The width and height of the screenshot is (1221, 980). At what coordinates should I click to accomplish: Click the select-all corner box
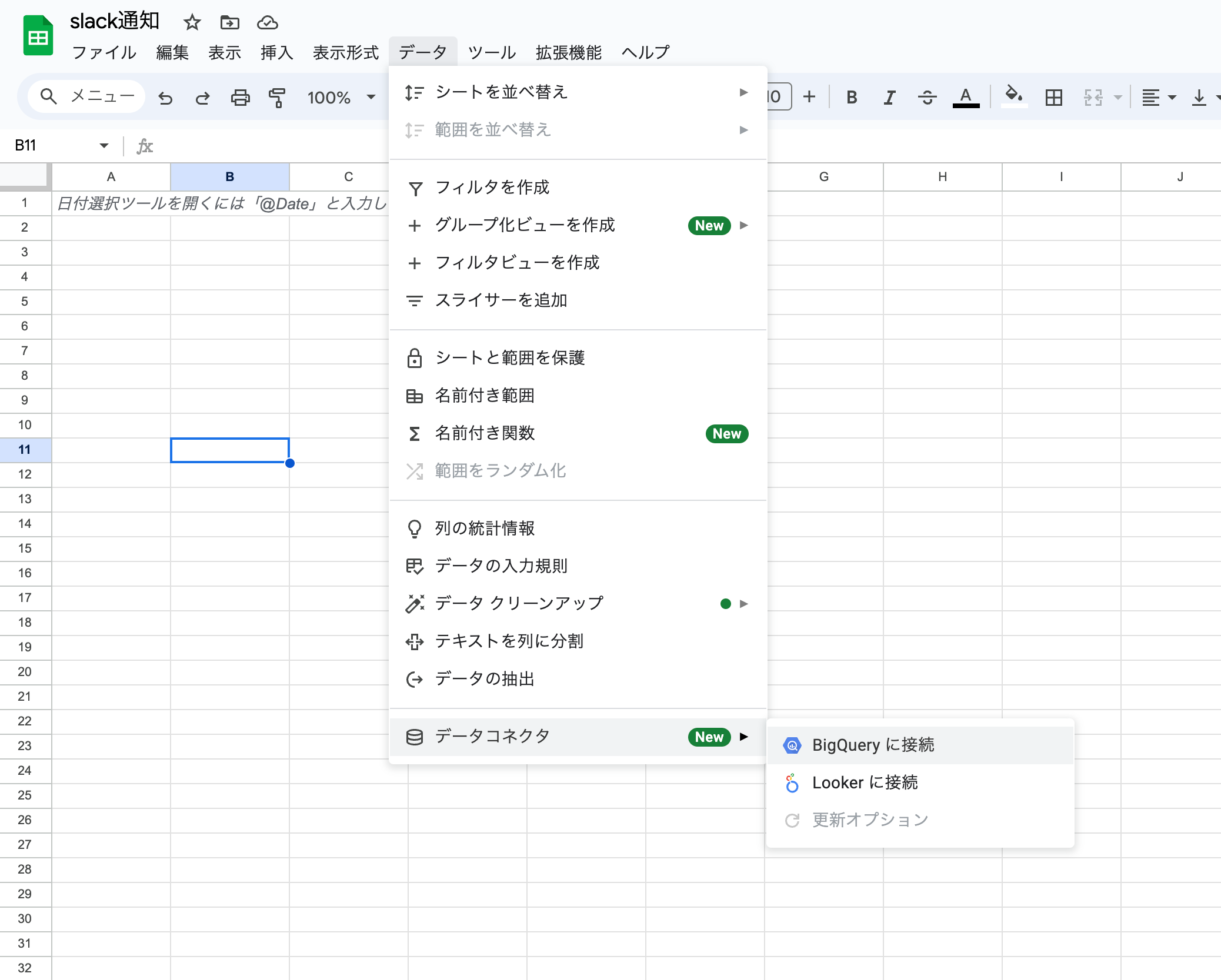[x=25, y=176]
